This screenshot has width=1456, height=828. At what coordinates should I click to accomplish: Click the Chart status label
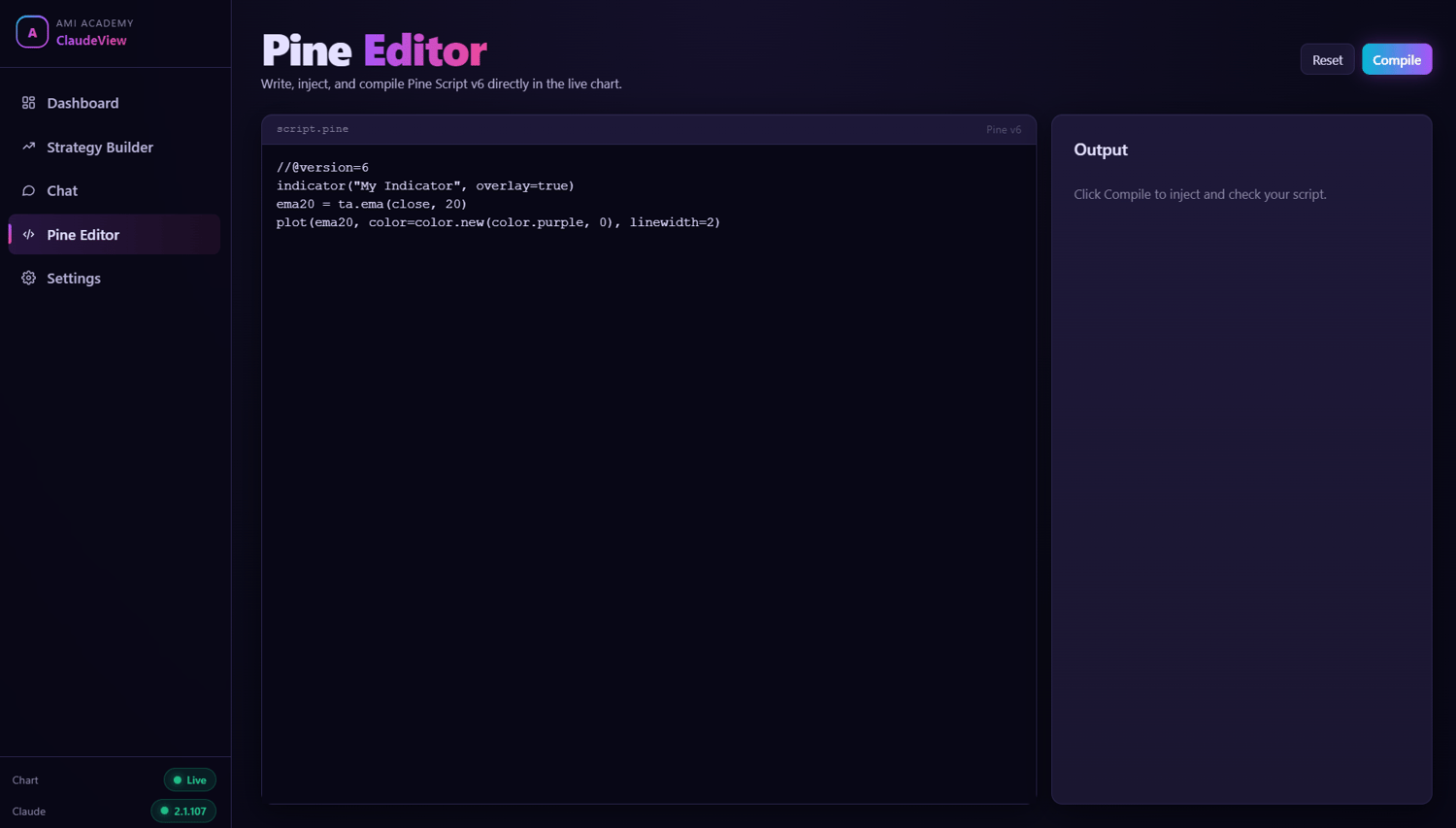pyautogui.click(x=25, y=780)
